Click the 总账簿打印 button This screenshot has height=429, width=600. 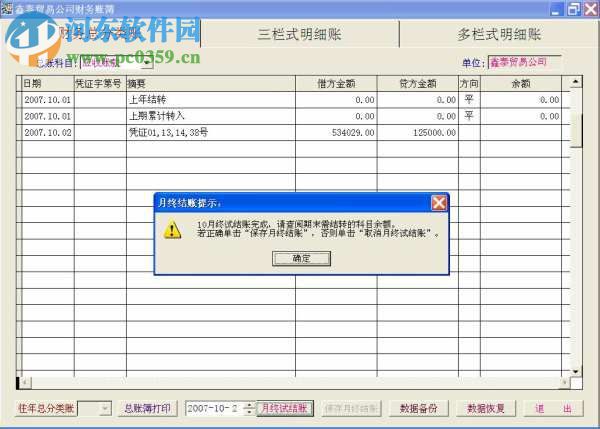147,408
